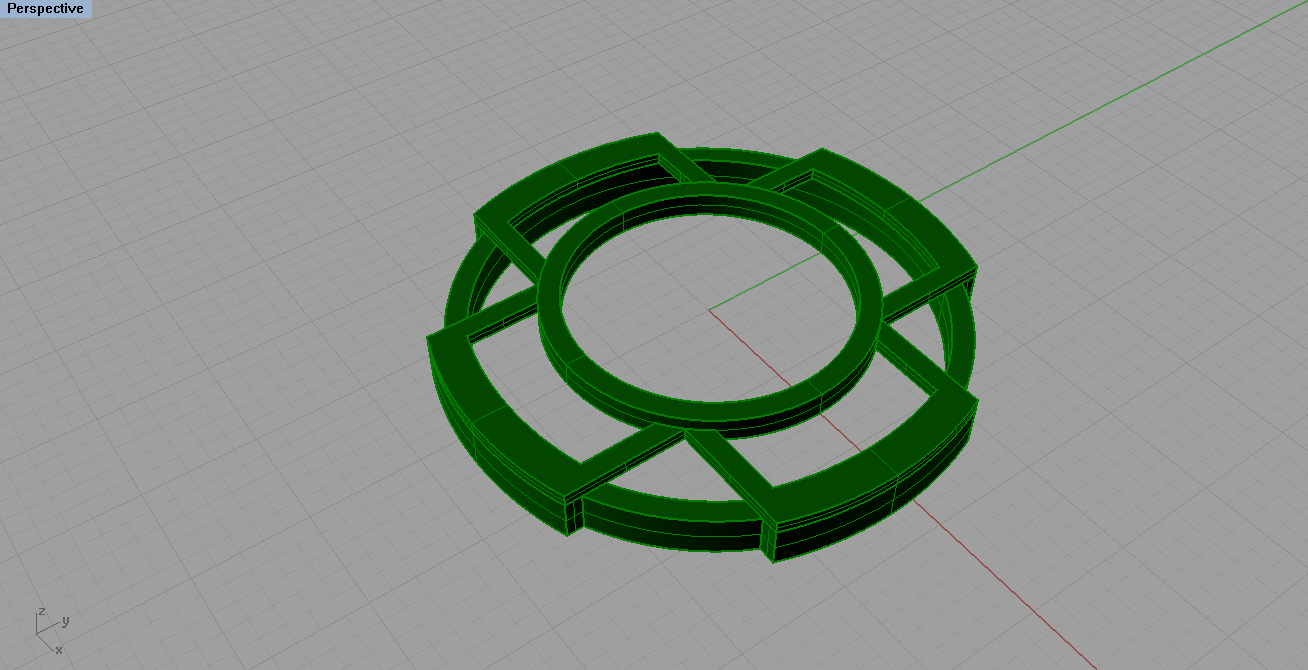Click the Perspective viewport title label
The width and height of the screenshot is (1308, 670).
click(x=45, y=9)
